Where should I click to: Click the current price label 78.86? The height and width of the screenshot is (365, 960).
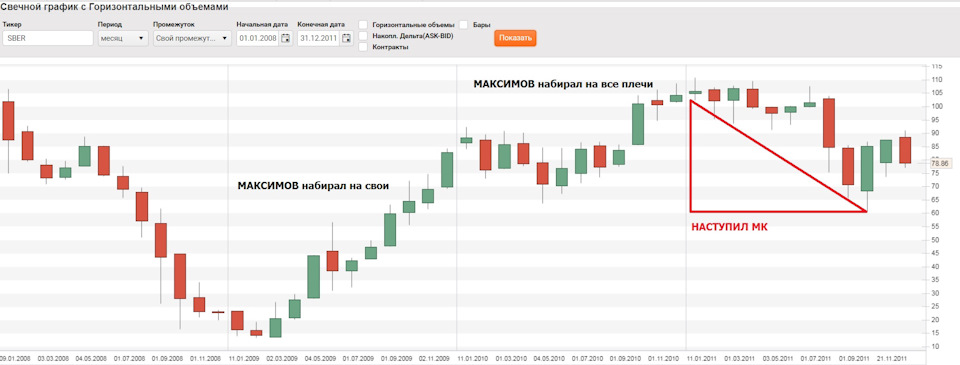coord(939,164)
